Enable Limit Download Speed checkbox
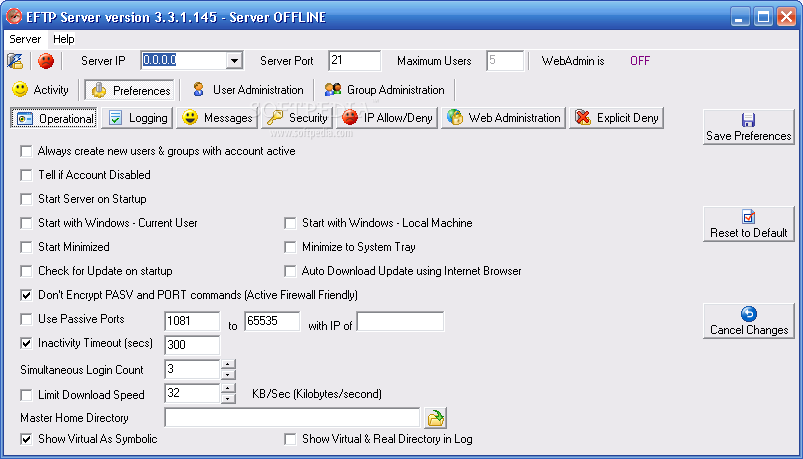This screenshot has width=803, height=459. pos(26,395)
